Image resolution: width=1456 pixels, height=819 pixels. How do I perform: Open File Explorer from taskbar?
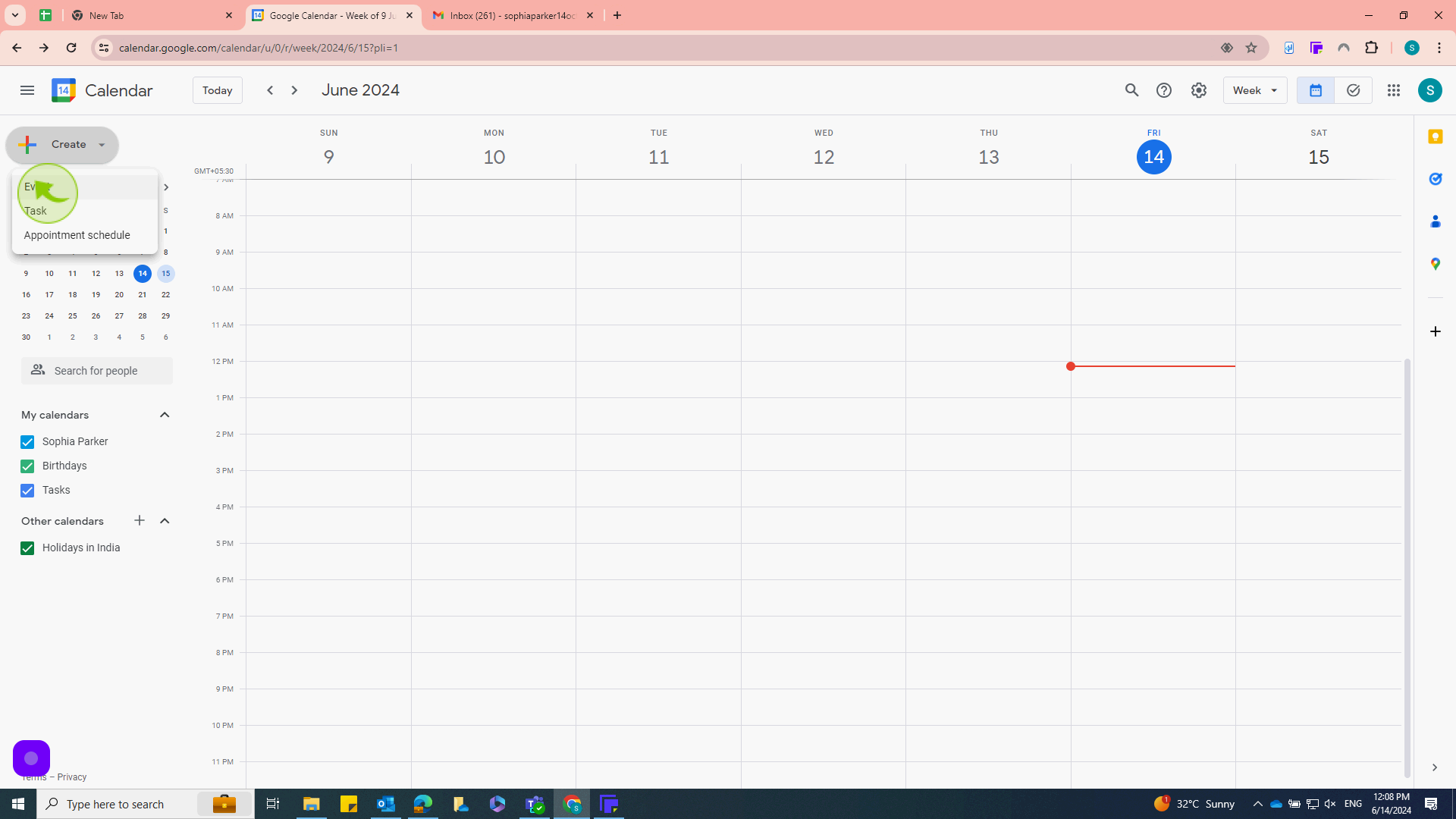click(x=312, y=804)
